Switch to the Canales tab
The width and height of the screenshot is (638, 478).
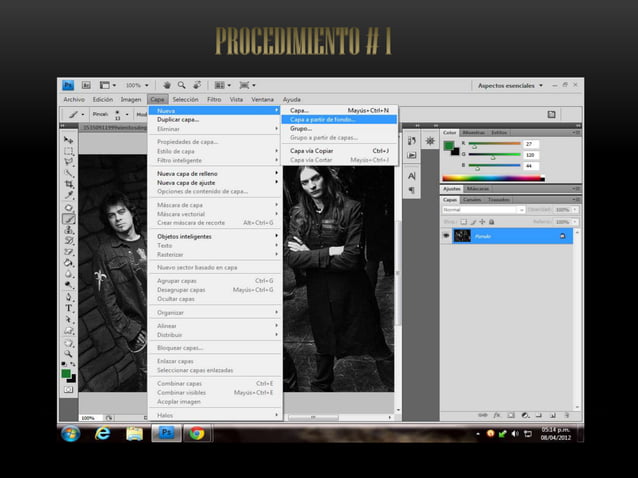pyautogui.click(x=471, y=199)
